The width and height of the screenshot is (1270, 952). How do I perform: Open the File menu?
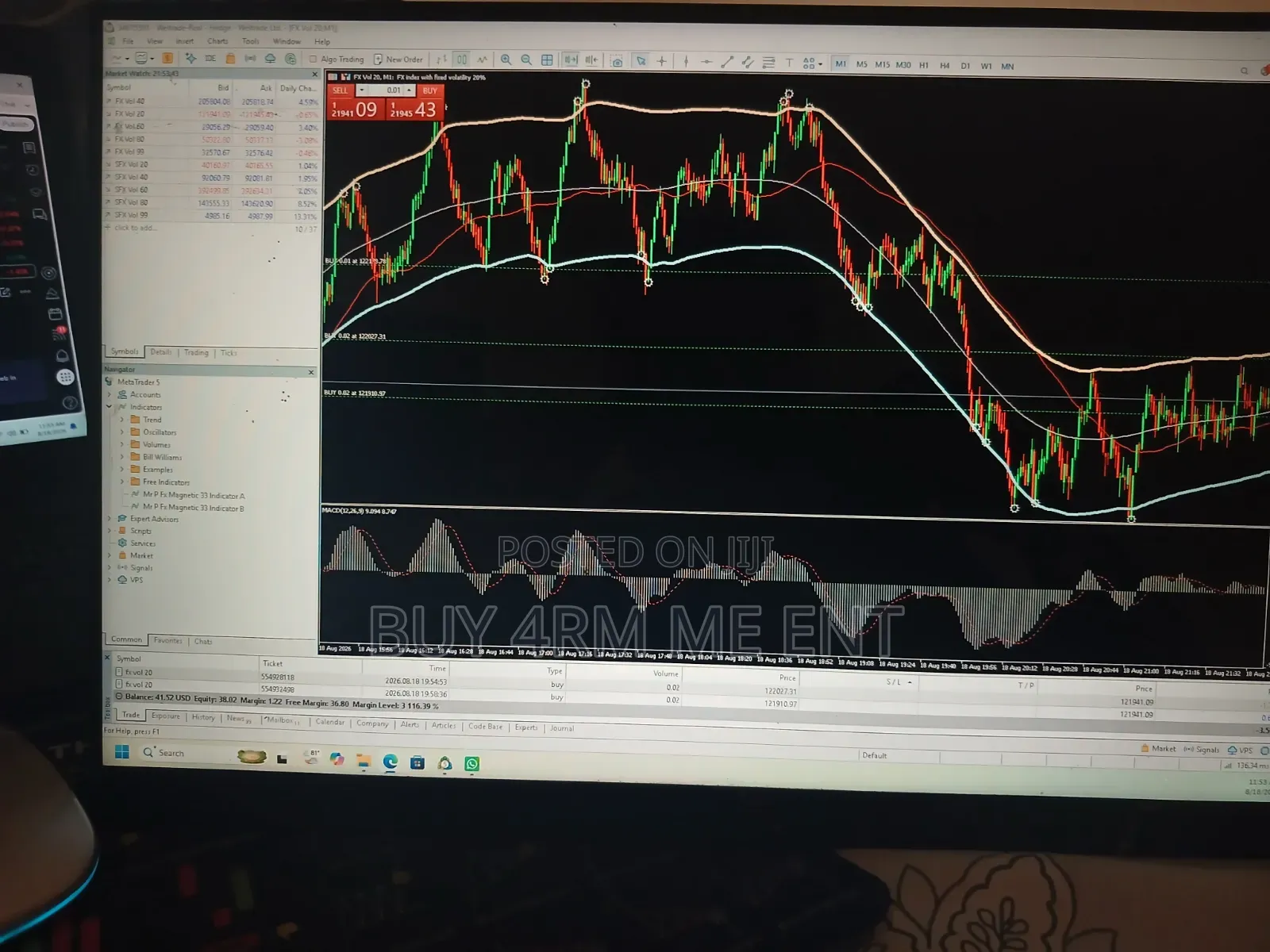click(128, 41)
